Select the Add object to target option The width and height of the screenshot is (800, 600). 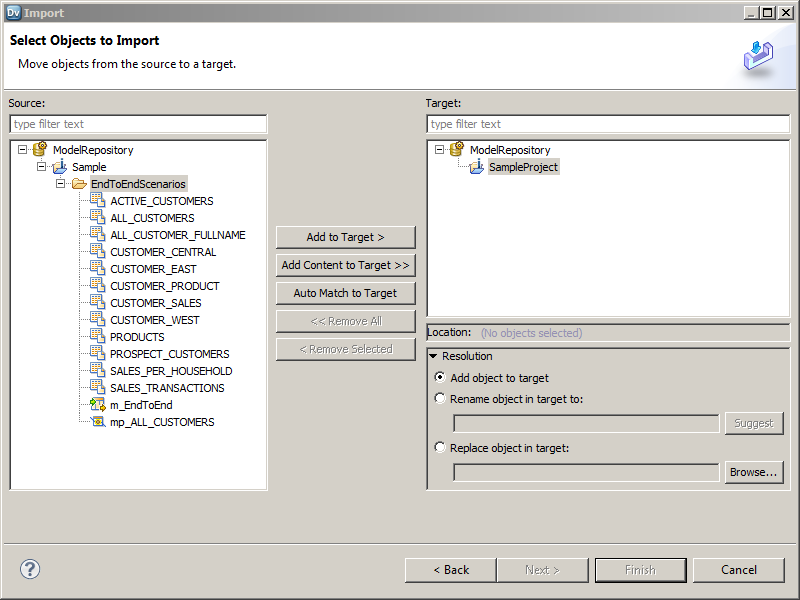pyautogui.click(x=440, y=378)
